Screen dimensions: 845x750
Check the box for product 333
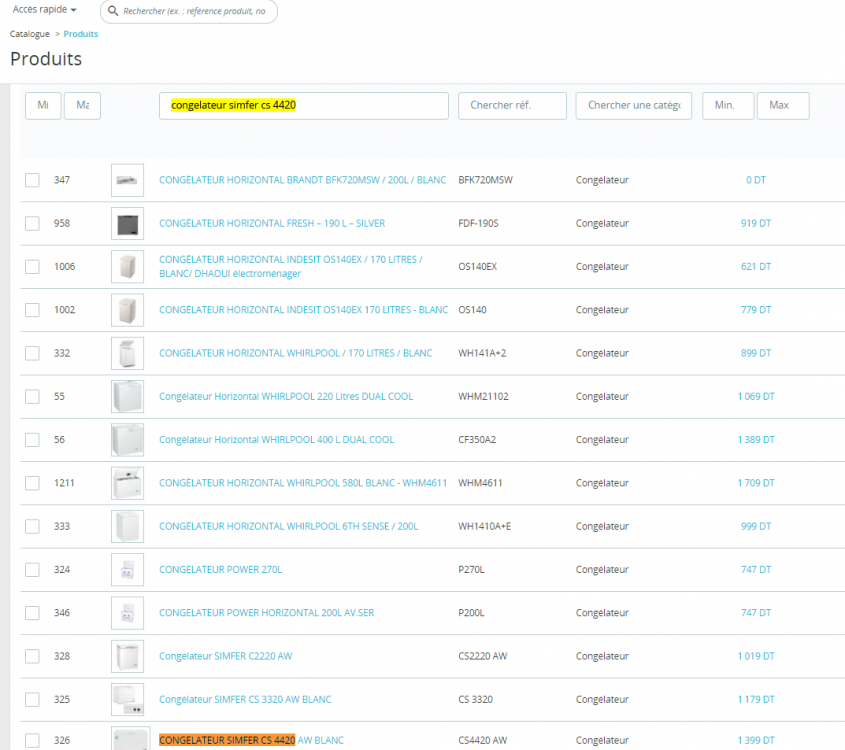pos(32,526)
